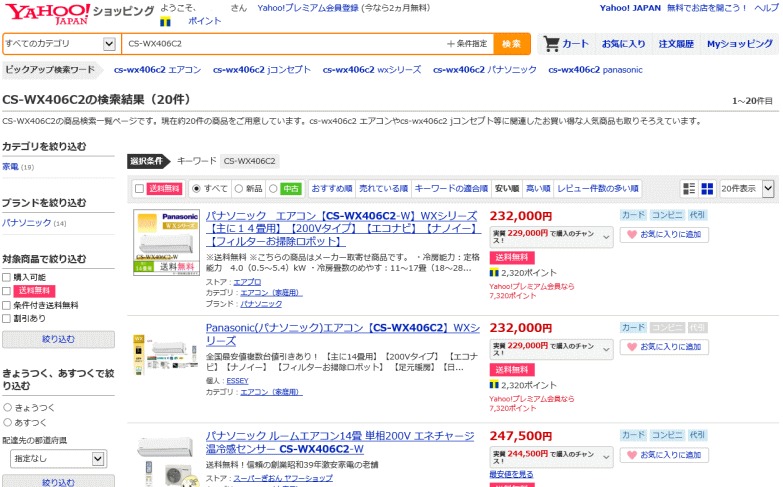Click Yahoo!プレミアム会員登録 link
This screenshot has height=487, width=783.
(x=308, y=8)
